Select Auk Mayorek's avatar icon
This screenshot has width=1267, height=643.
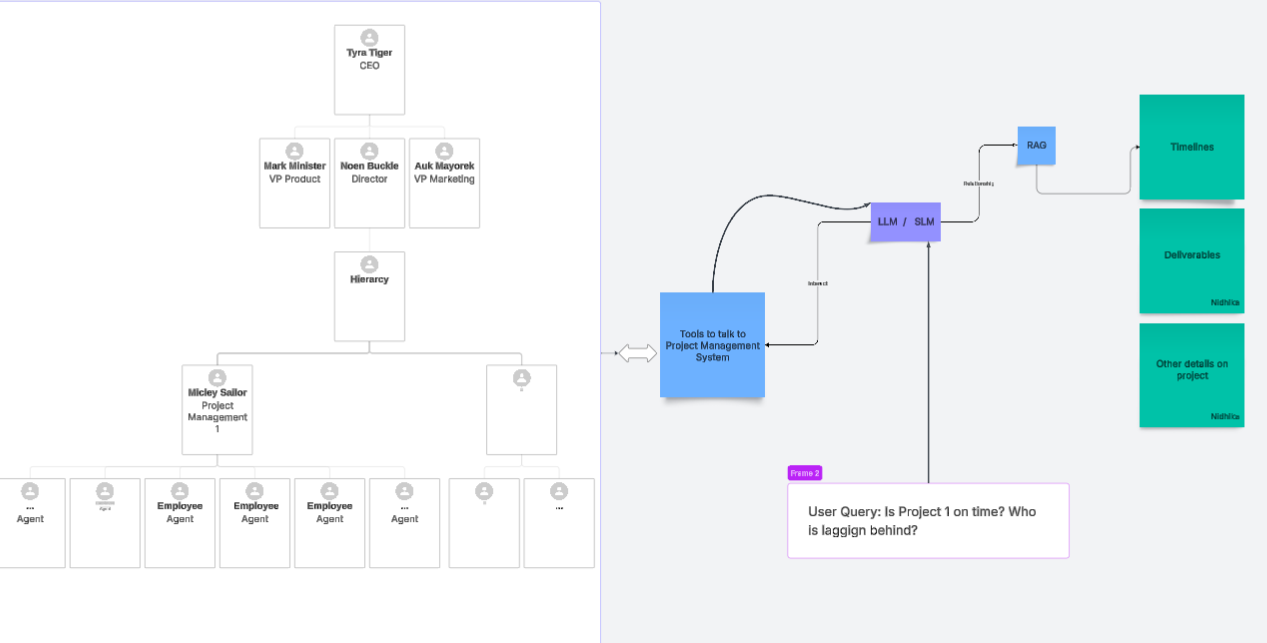(444, 151)
